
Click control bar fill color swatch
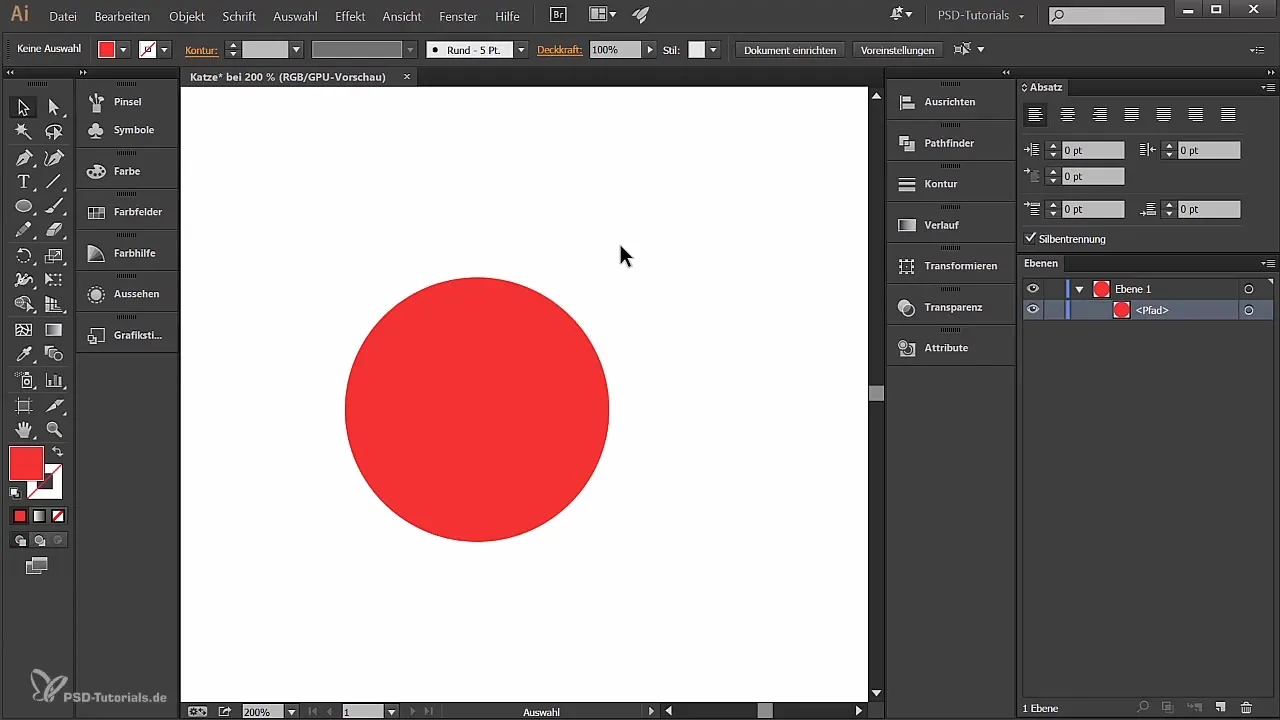pos(106,49)
